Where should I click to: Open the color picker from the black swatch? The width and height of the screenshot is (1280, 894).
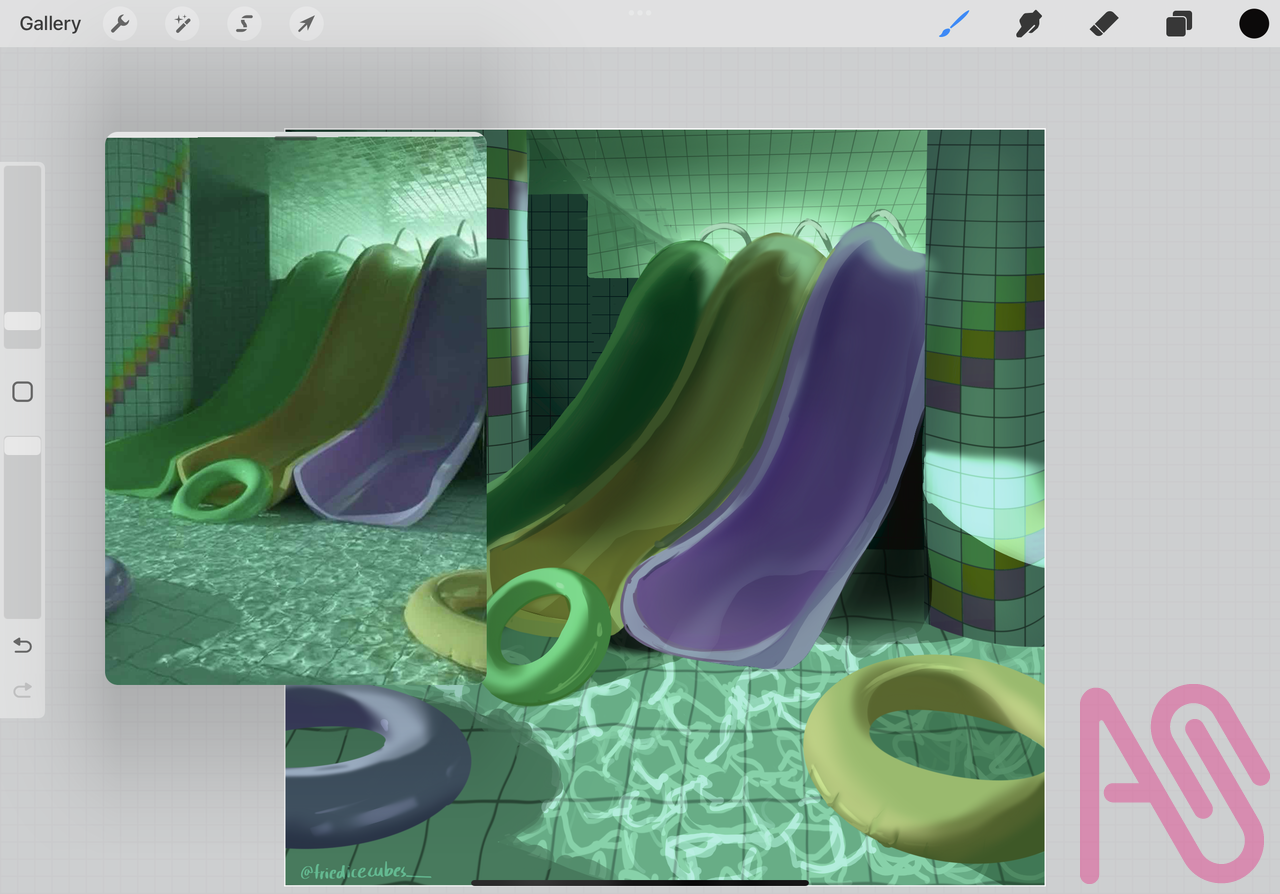tap(1253, 23)
